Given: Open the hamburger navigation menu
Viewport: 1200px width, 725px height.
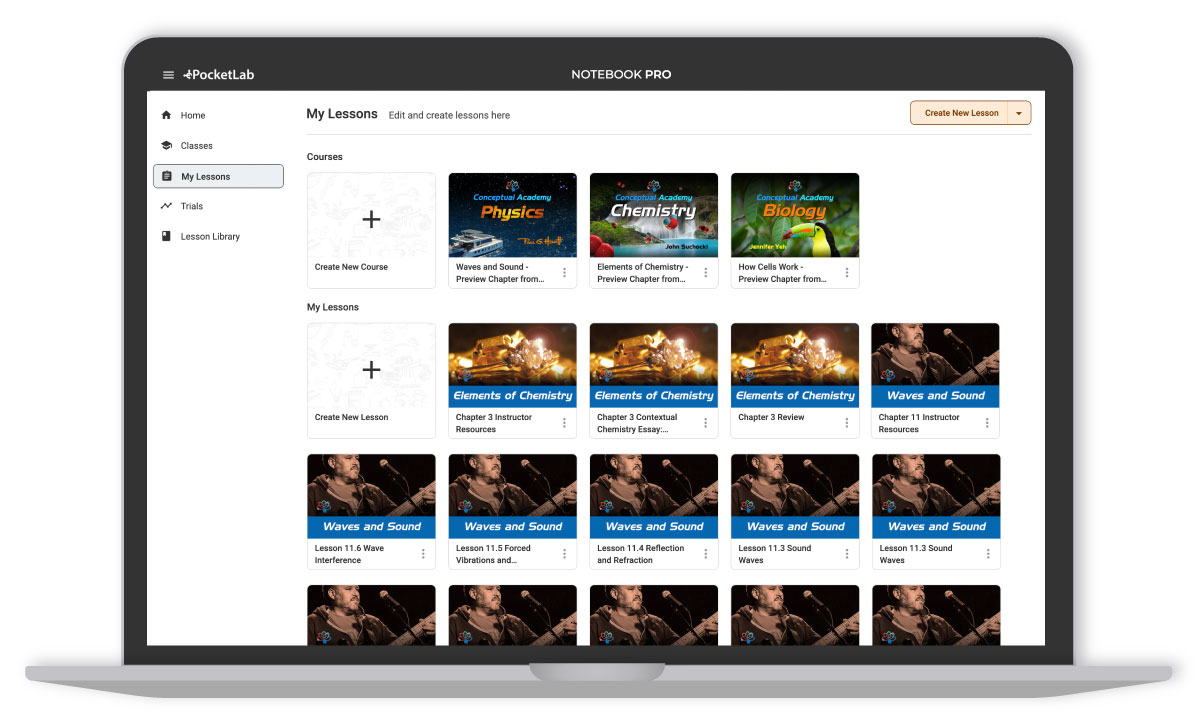Looking at the screenshot, I should point(168,75).
